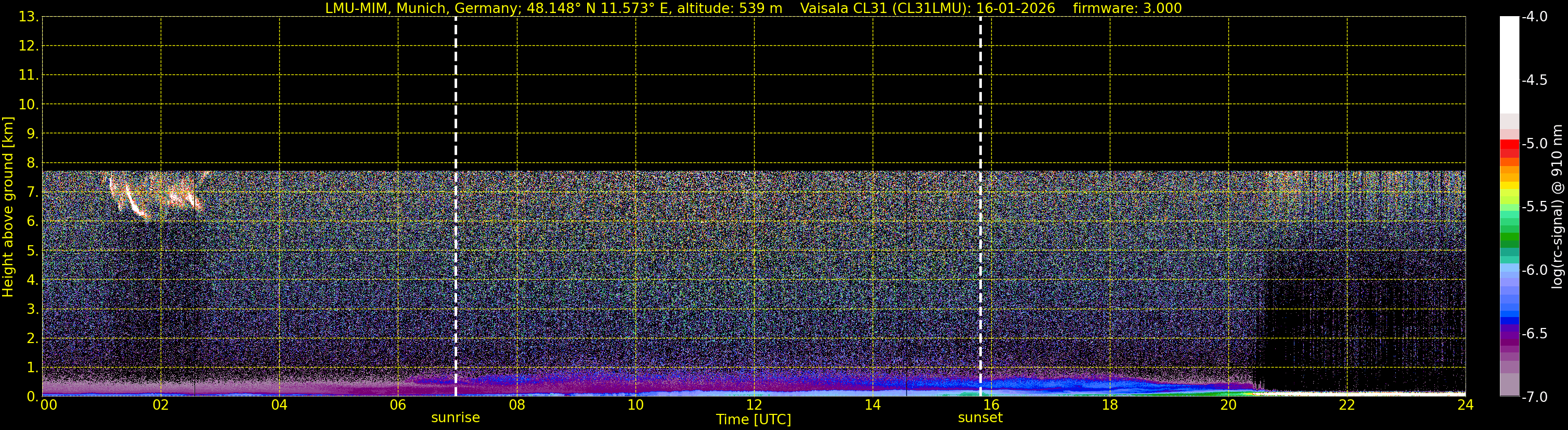Click the 13 km height tick label
Viewport: 1568px width, 430px height.
(28, 17)
